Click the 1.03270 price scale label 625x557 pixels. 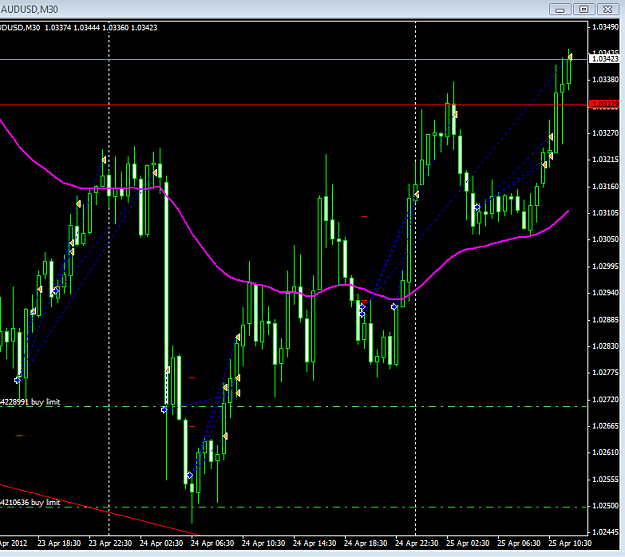pos(605,133)
